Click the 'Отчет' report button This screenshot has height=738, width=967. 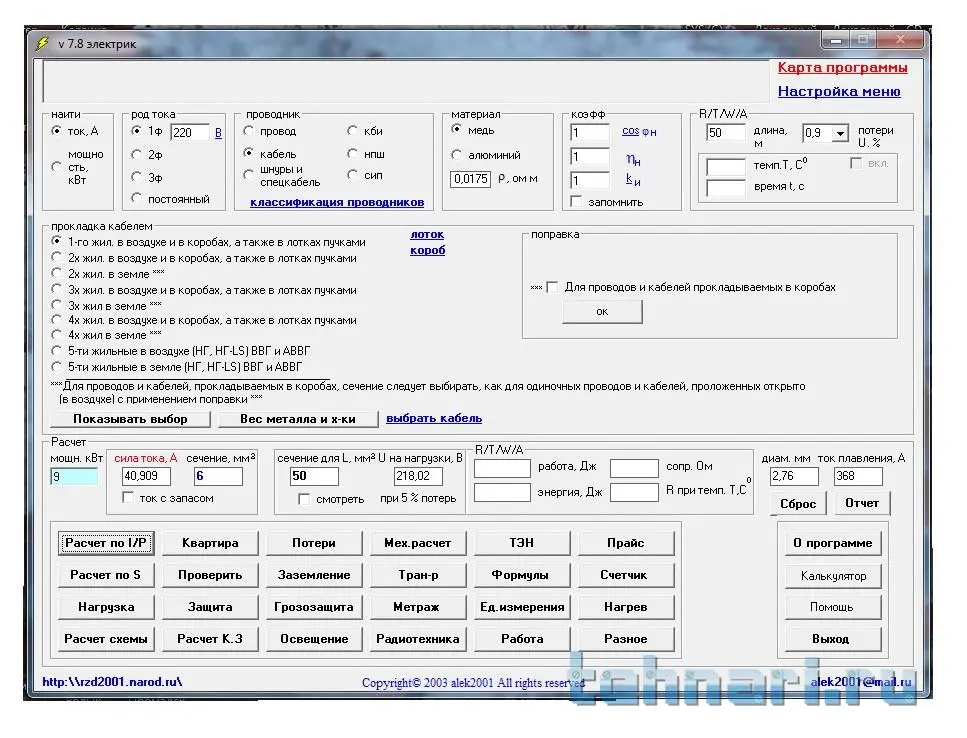coord(862,503)
